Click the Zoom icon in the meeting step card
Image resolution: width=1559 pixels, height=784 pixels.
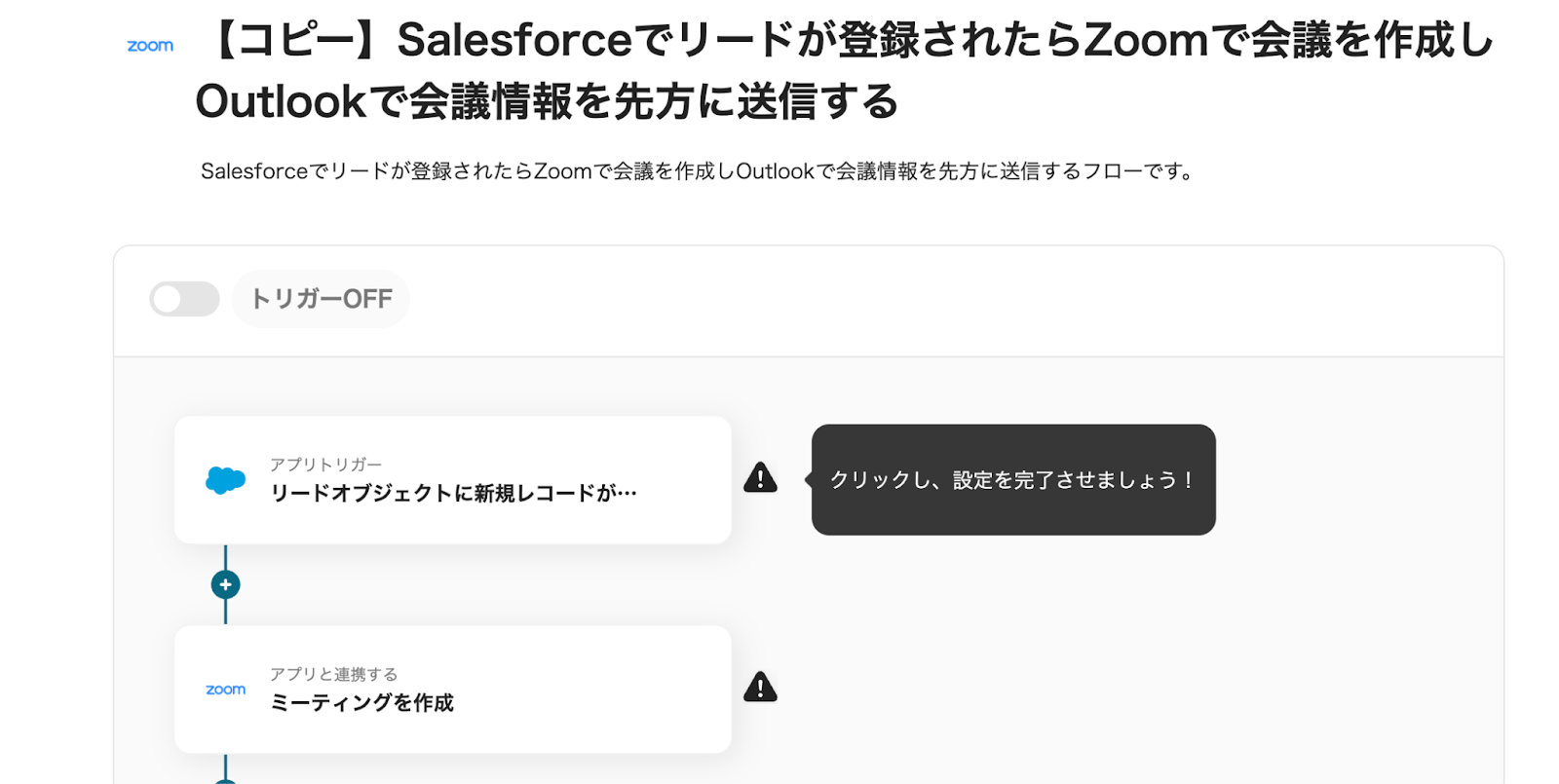click(225, 690)
